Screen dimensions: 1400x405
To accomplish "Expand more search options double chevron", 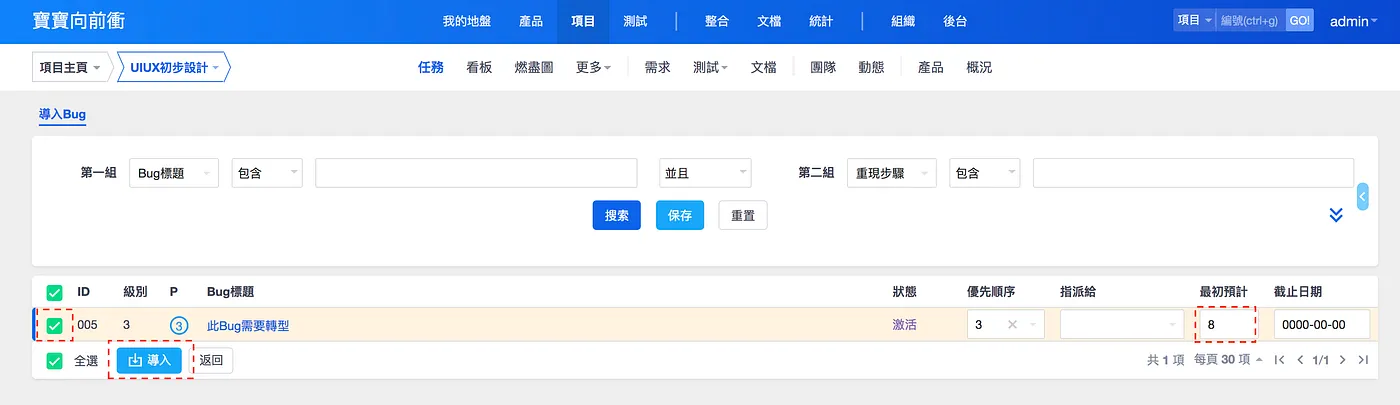I will (x=1335, y=215).
